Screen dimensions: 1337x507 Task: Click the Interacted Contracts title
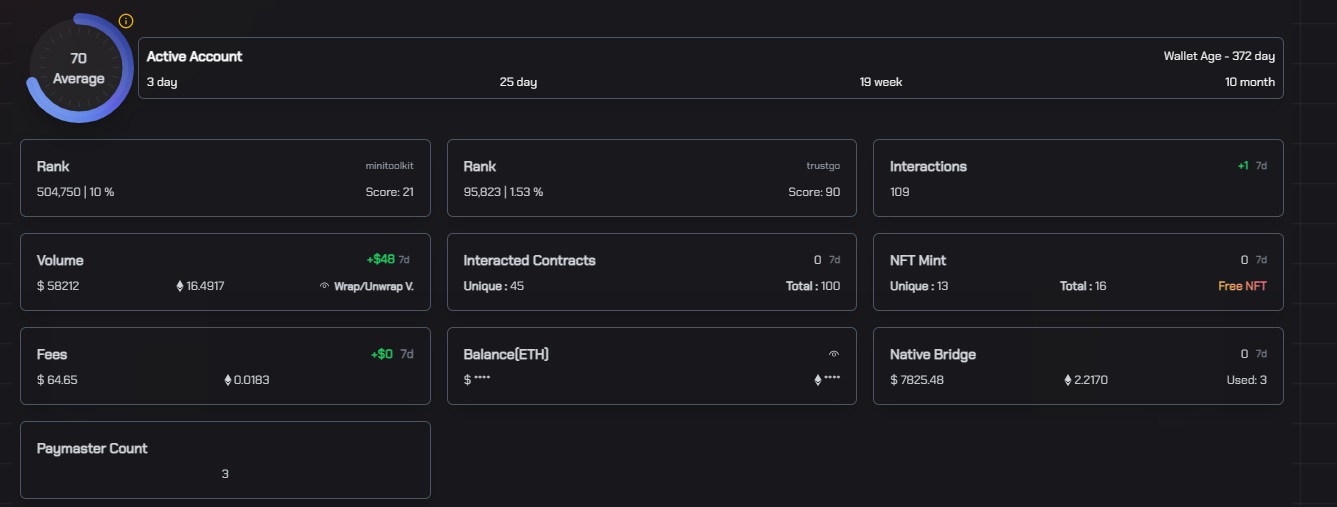coord(529,260)
